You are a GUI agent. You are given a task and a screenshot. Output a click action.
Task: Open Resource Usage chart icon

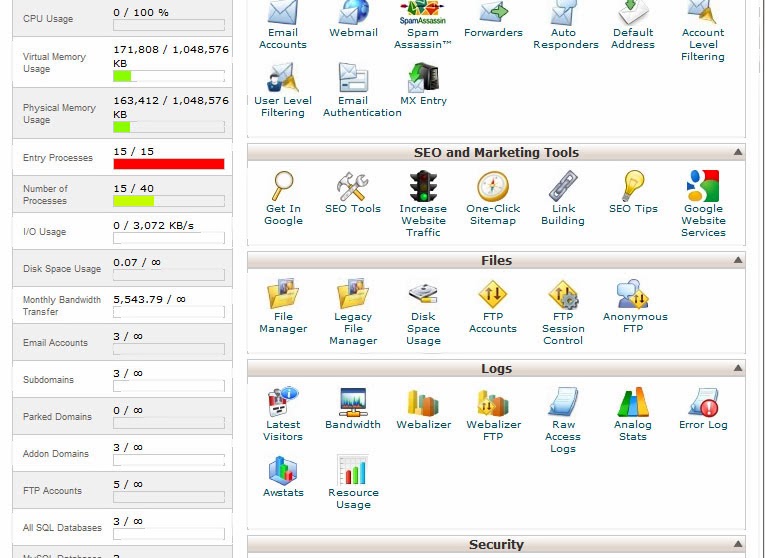(x=353, y=471)
